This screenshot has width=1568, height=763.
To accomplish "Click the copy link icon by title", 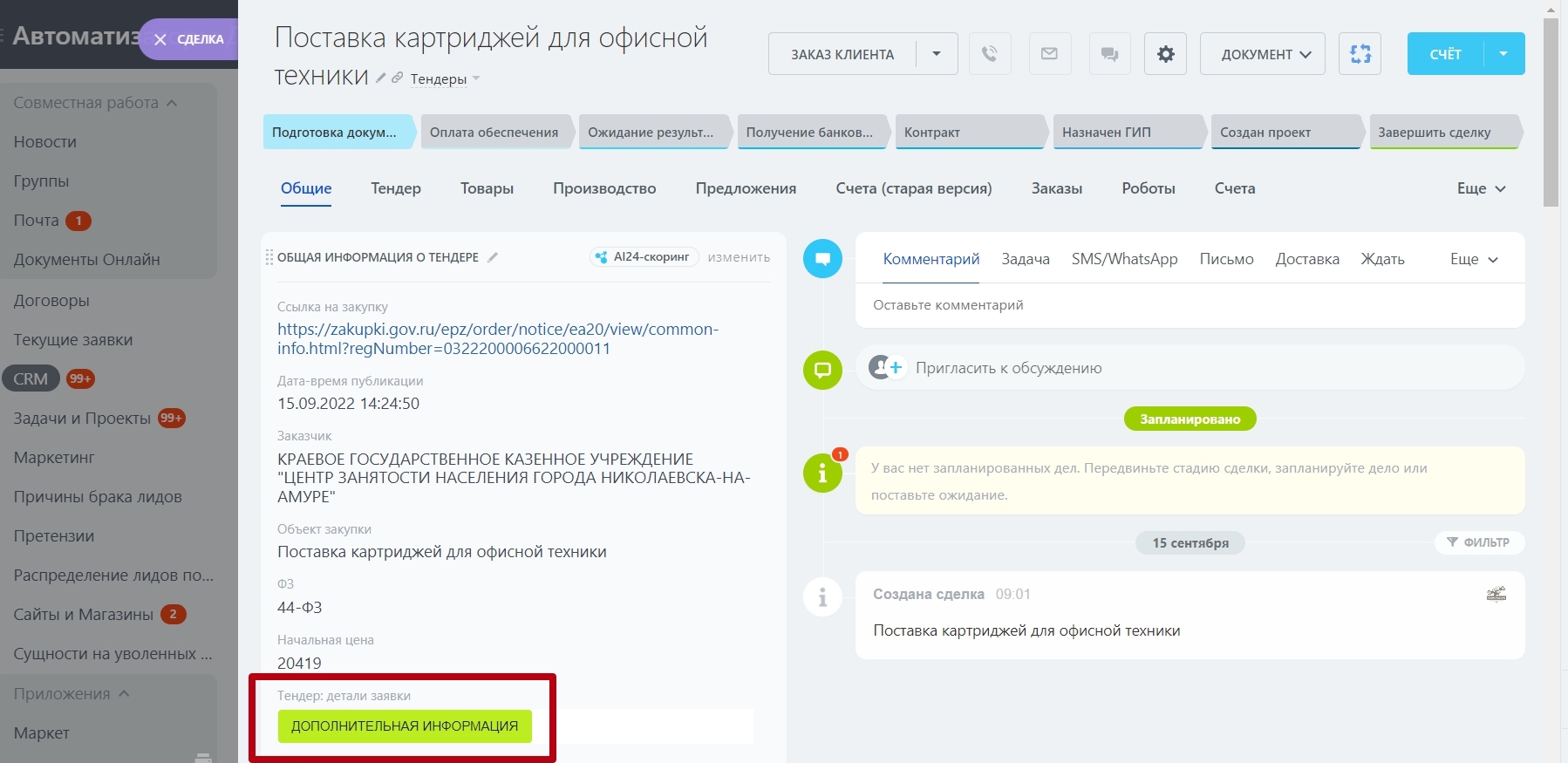I will [397, 78].
